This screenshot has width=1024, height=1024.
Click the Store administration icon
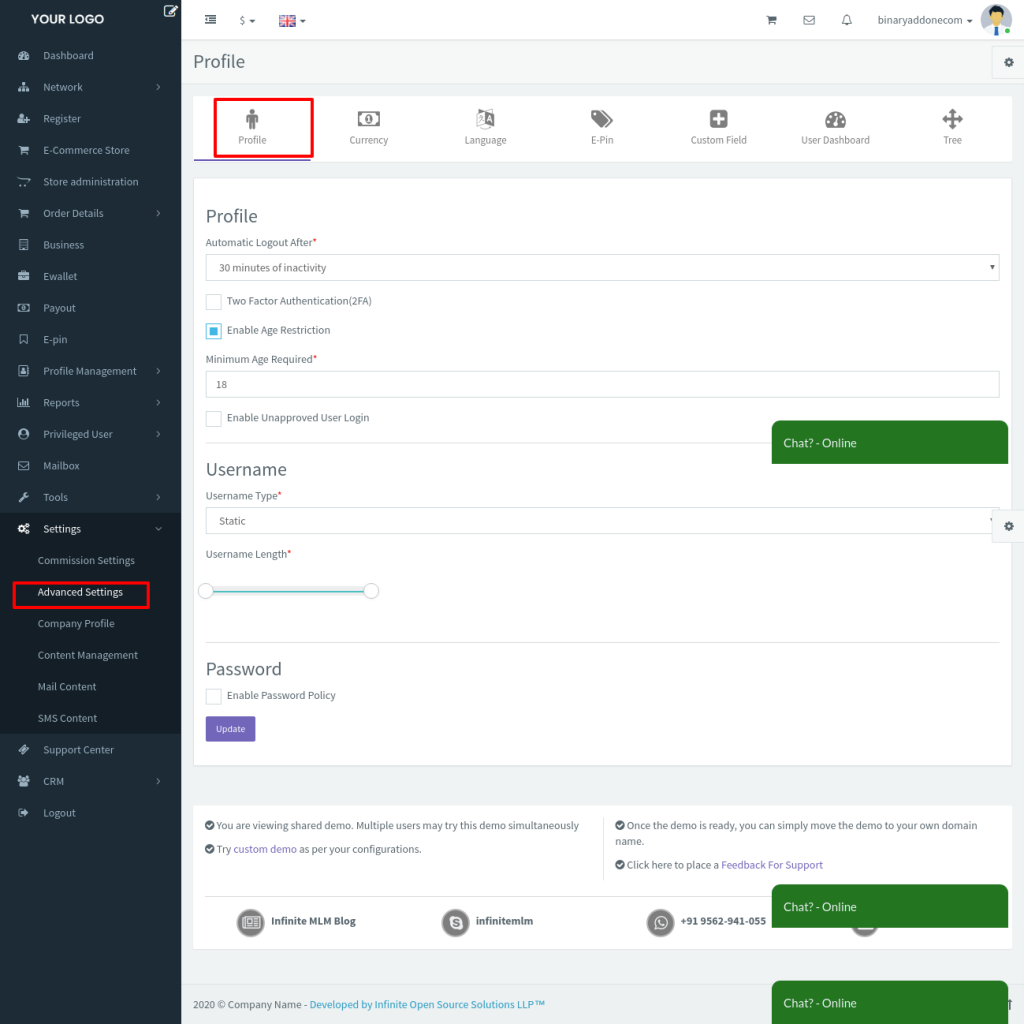pos(24,182)
